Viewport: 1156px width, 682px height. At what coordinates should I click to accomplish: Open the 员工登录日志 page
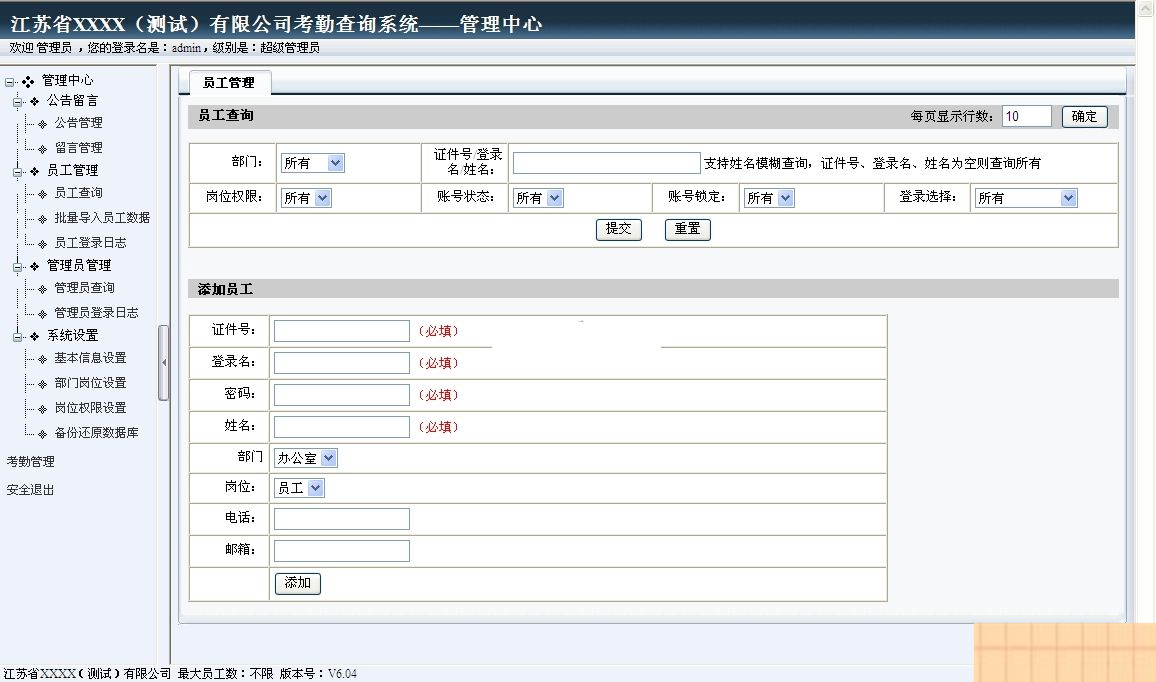coord(44,242)
